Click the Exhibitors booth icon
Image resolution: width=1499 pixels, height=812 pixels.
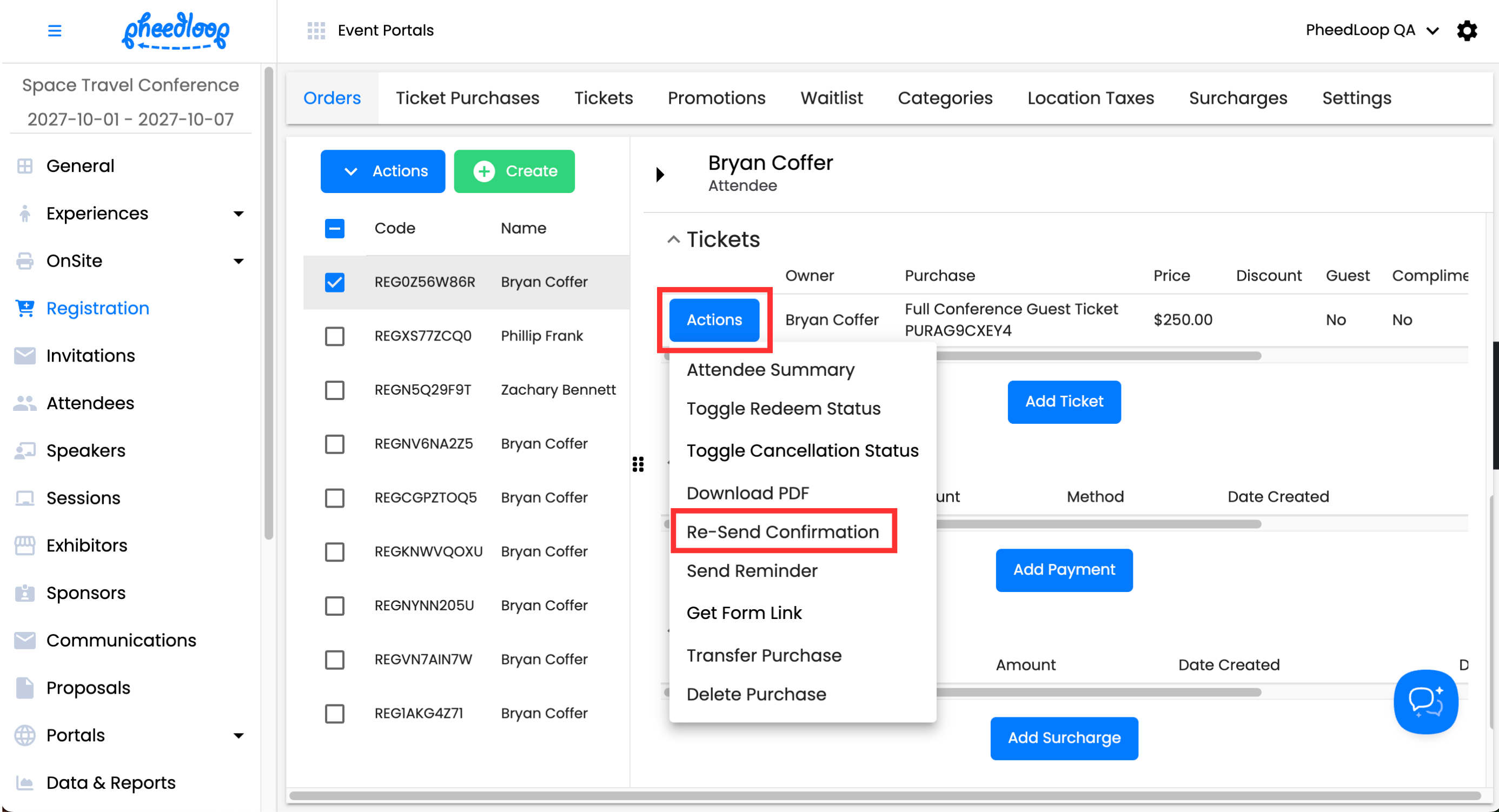point(25,545)
